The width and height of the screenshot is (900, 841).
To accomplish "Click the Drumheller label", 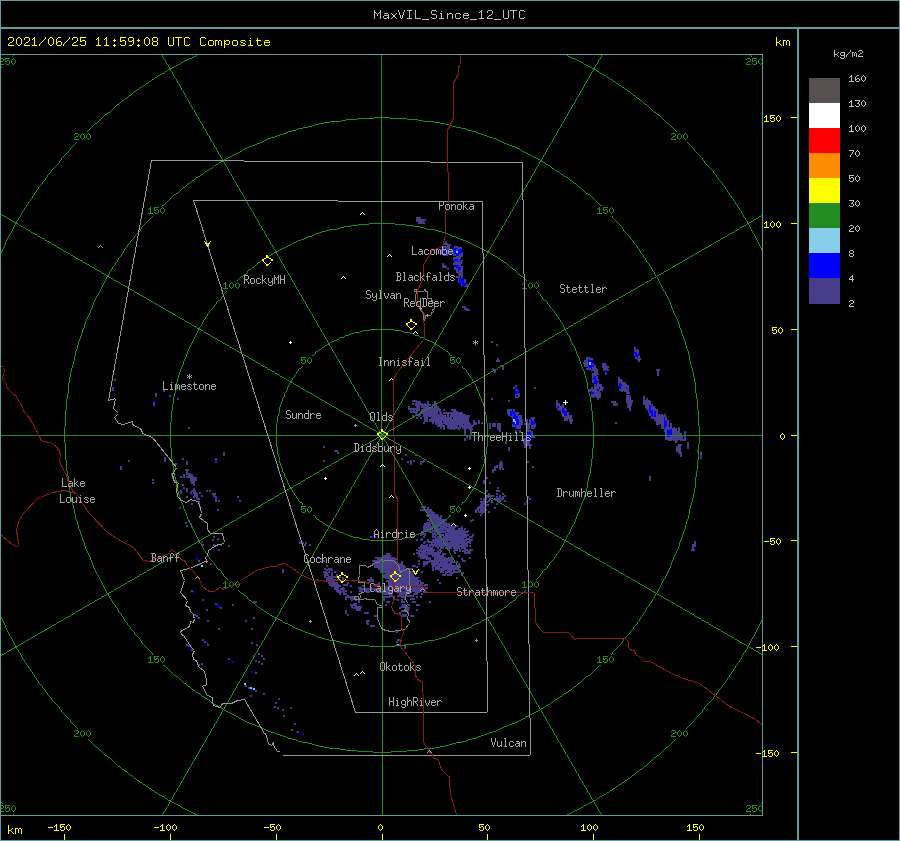I will pos(586,493).
